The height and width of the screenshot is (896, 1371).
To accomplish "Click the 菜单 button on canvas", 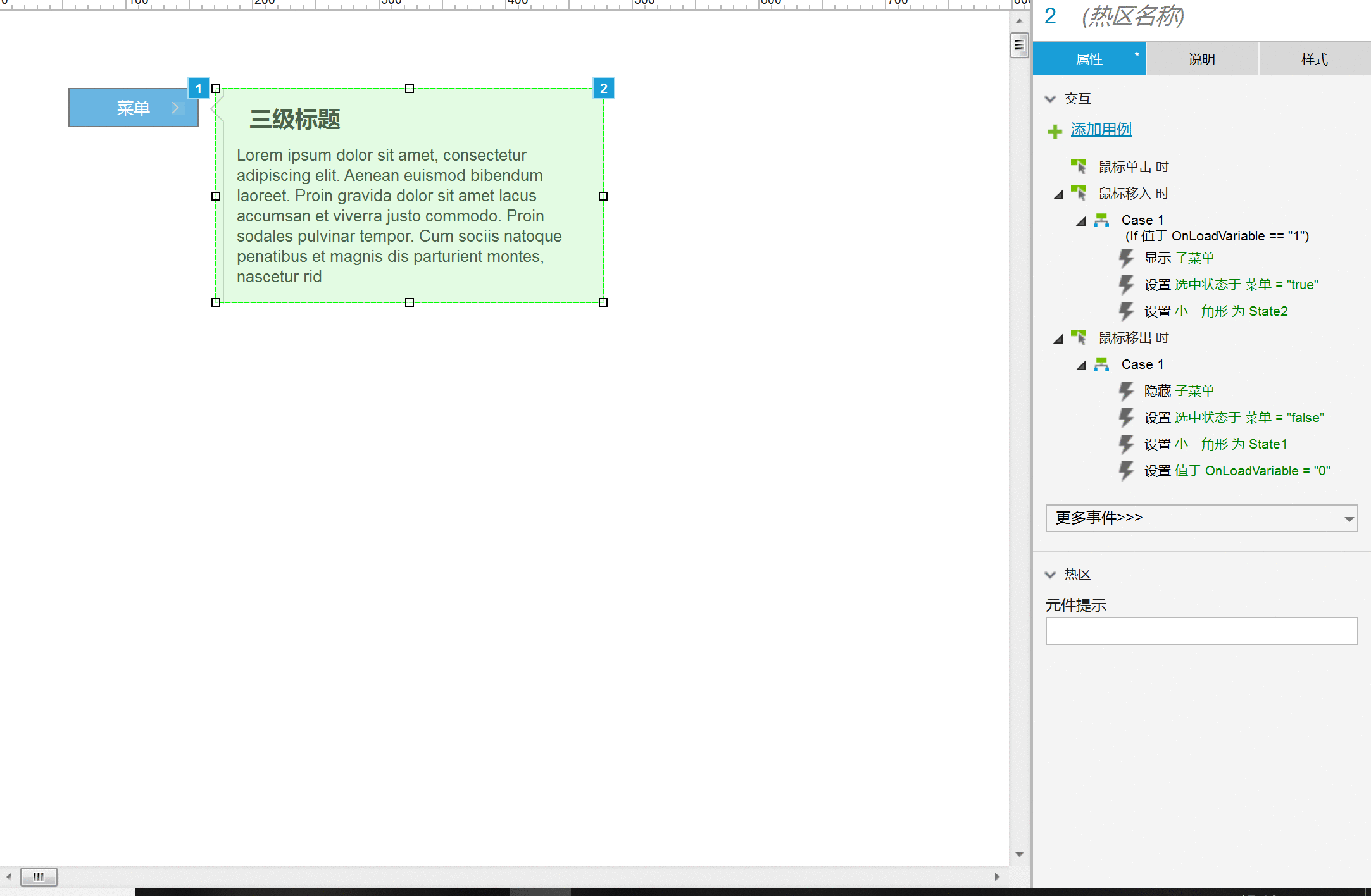I will click(x=134, y=108).
